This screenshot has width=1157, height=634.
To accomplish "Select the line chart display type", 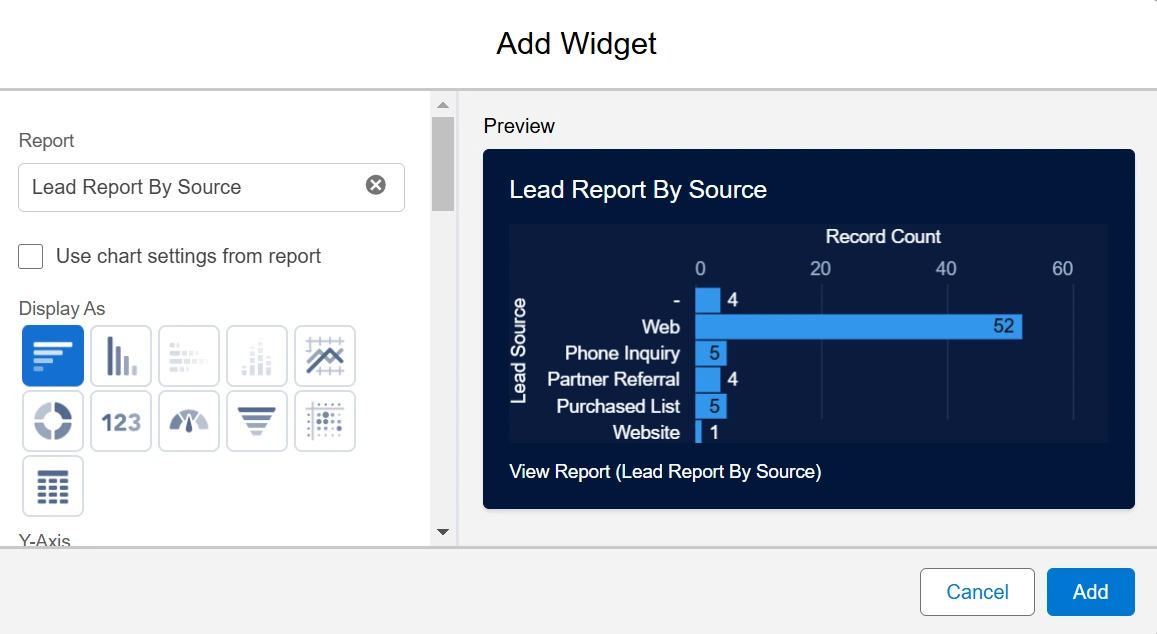I will (x=325, y=356).
